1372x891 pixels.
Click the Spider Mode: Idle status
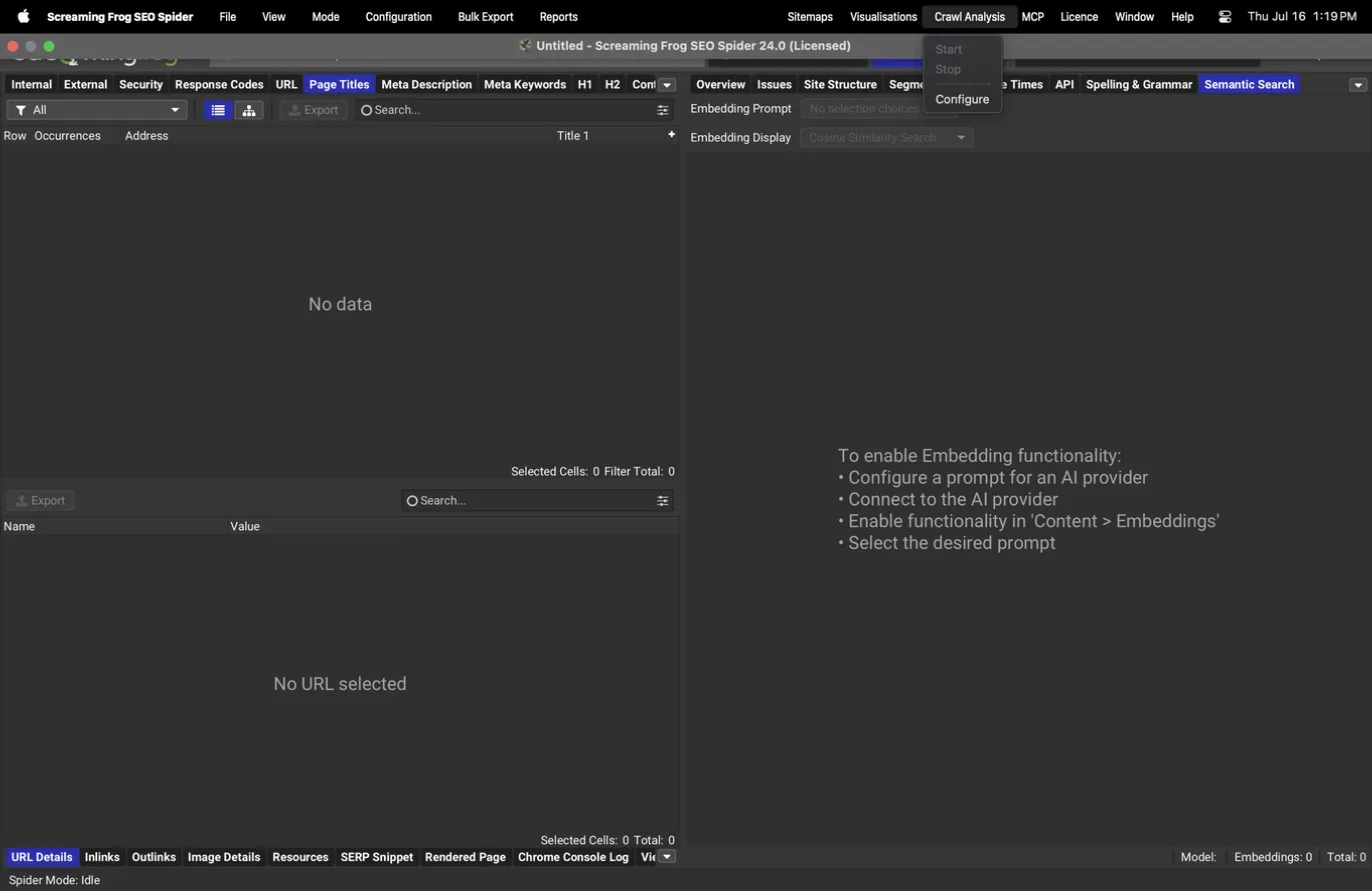(54, 880)
